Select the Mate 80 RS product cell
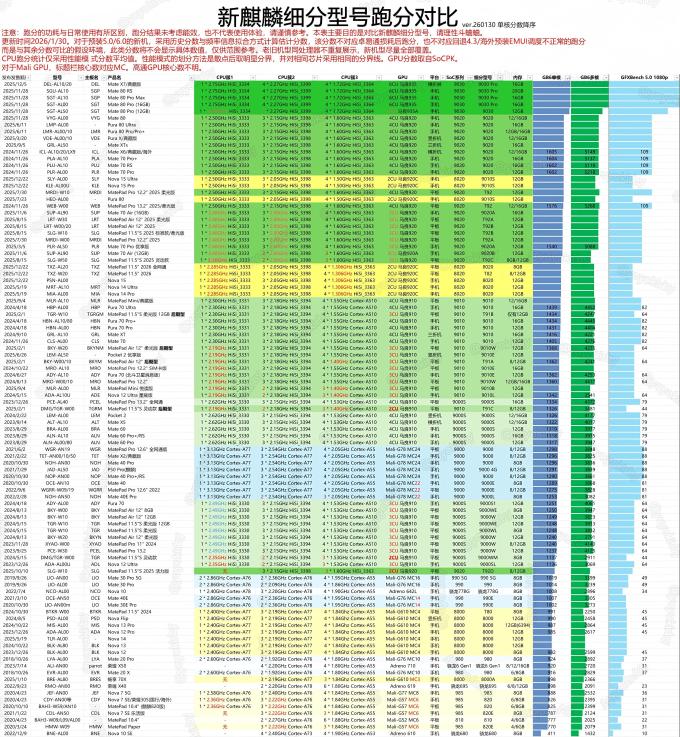This screenshot has width=680, height=737. tap(120, 91)
